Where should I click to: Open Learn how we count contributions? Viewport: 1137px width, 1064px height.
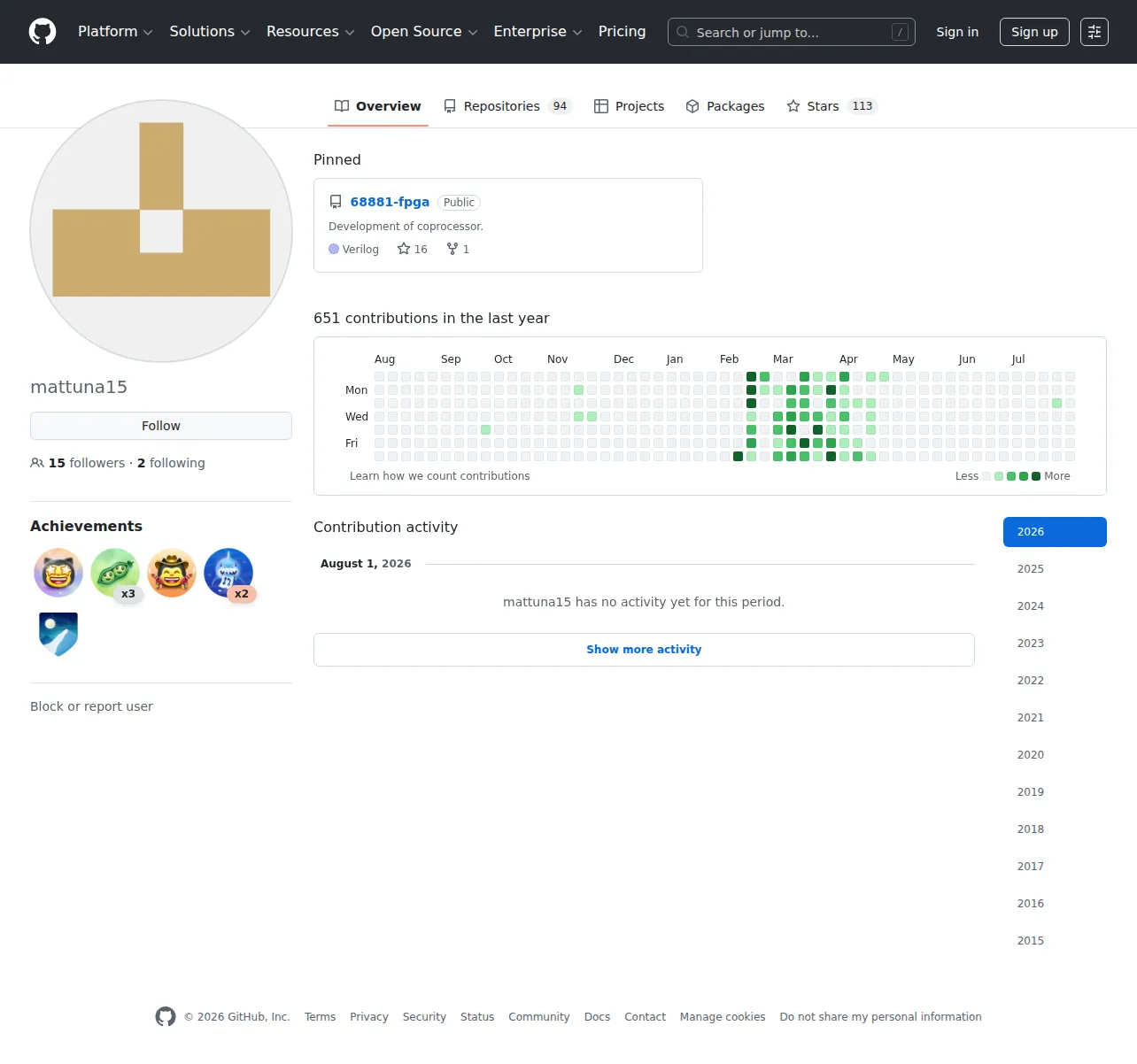(440, 476)
